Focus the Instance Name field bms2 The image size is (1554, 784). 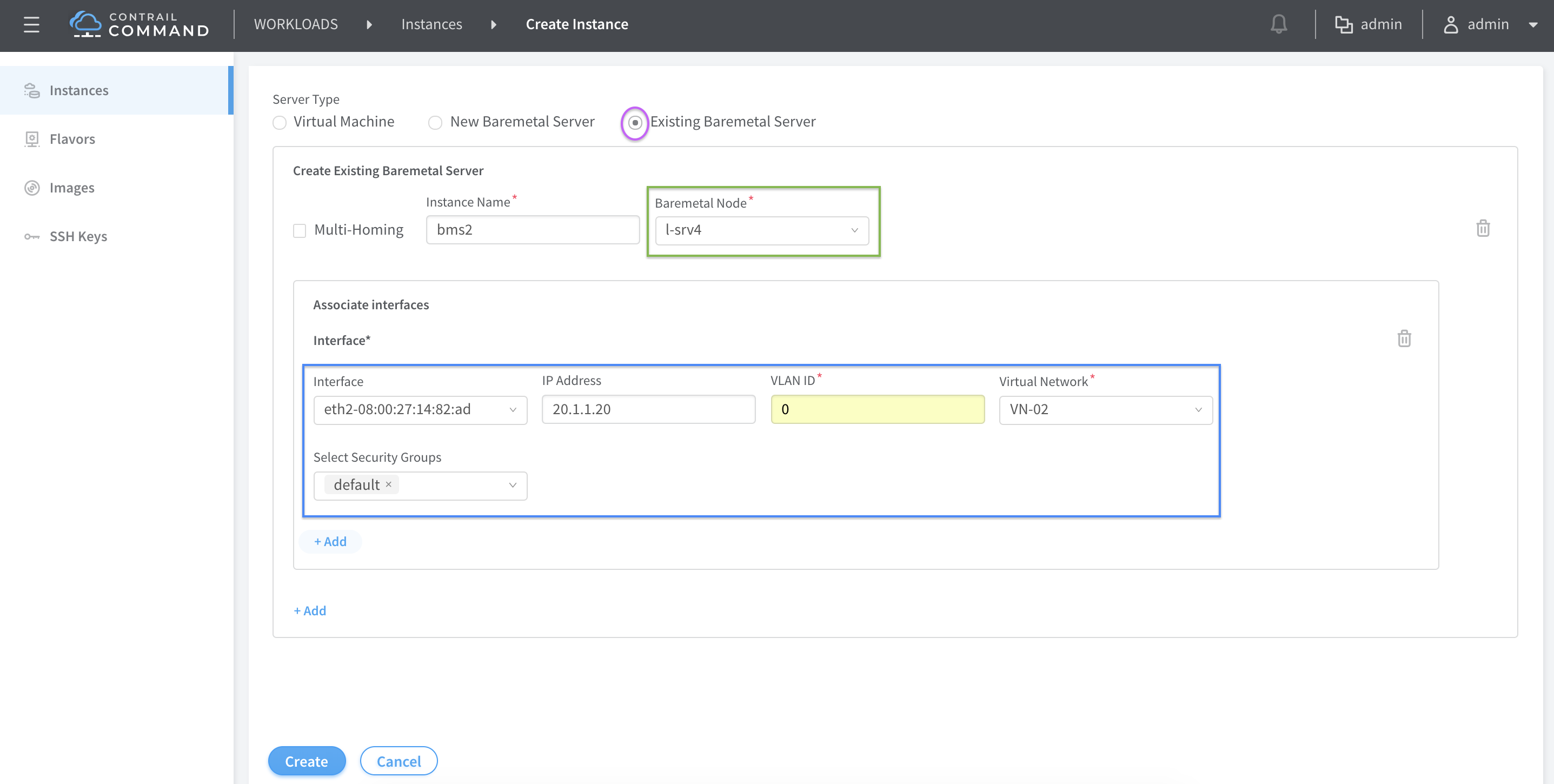coord(533,230)
